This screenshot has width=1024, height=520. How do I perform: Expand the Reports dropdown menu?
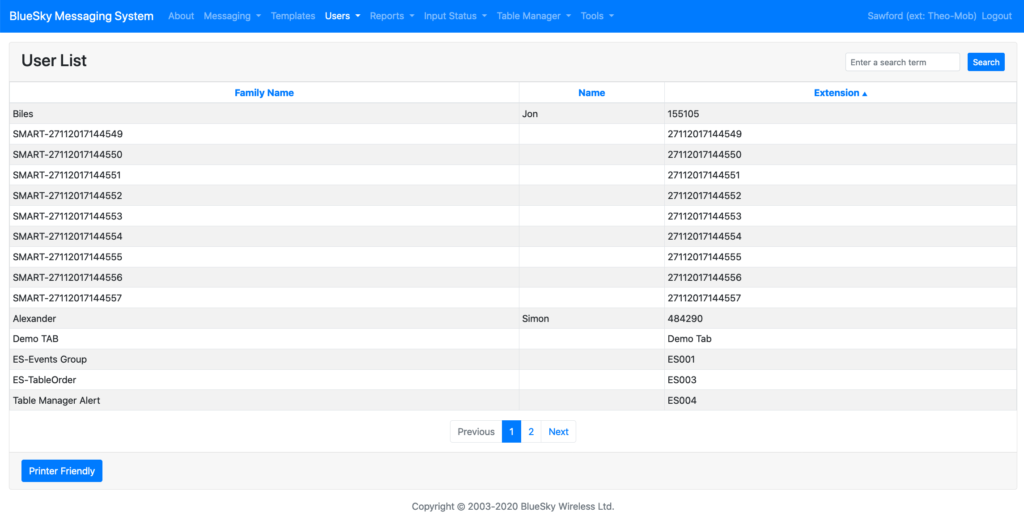pyautogui.click(x=392, y=16)
